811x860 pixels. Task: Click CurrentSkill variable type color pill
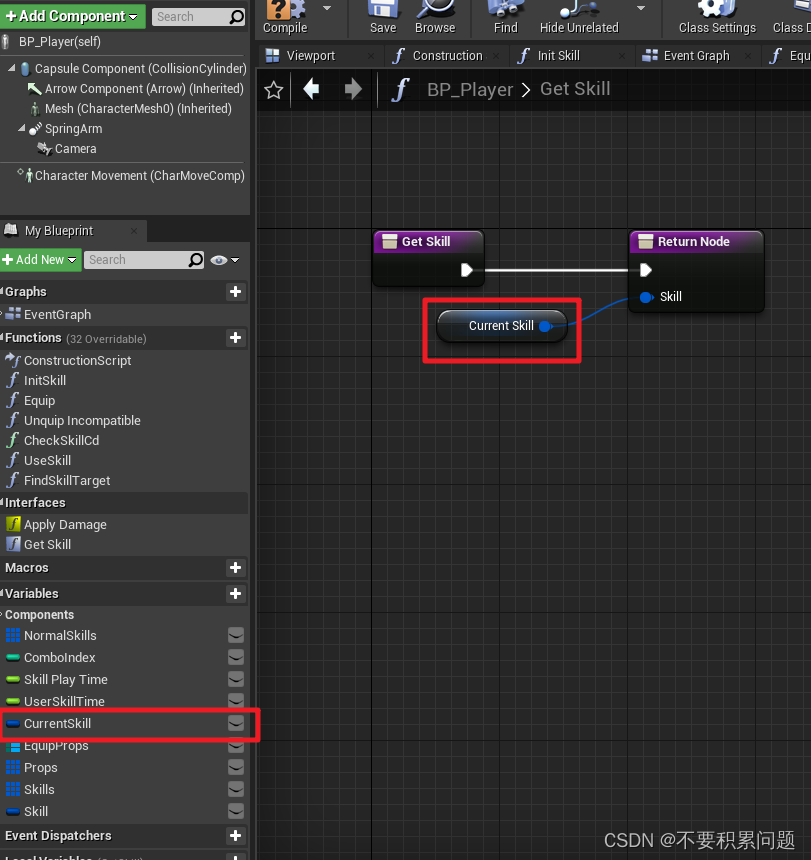pos(13,724)
